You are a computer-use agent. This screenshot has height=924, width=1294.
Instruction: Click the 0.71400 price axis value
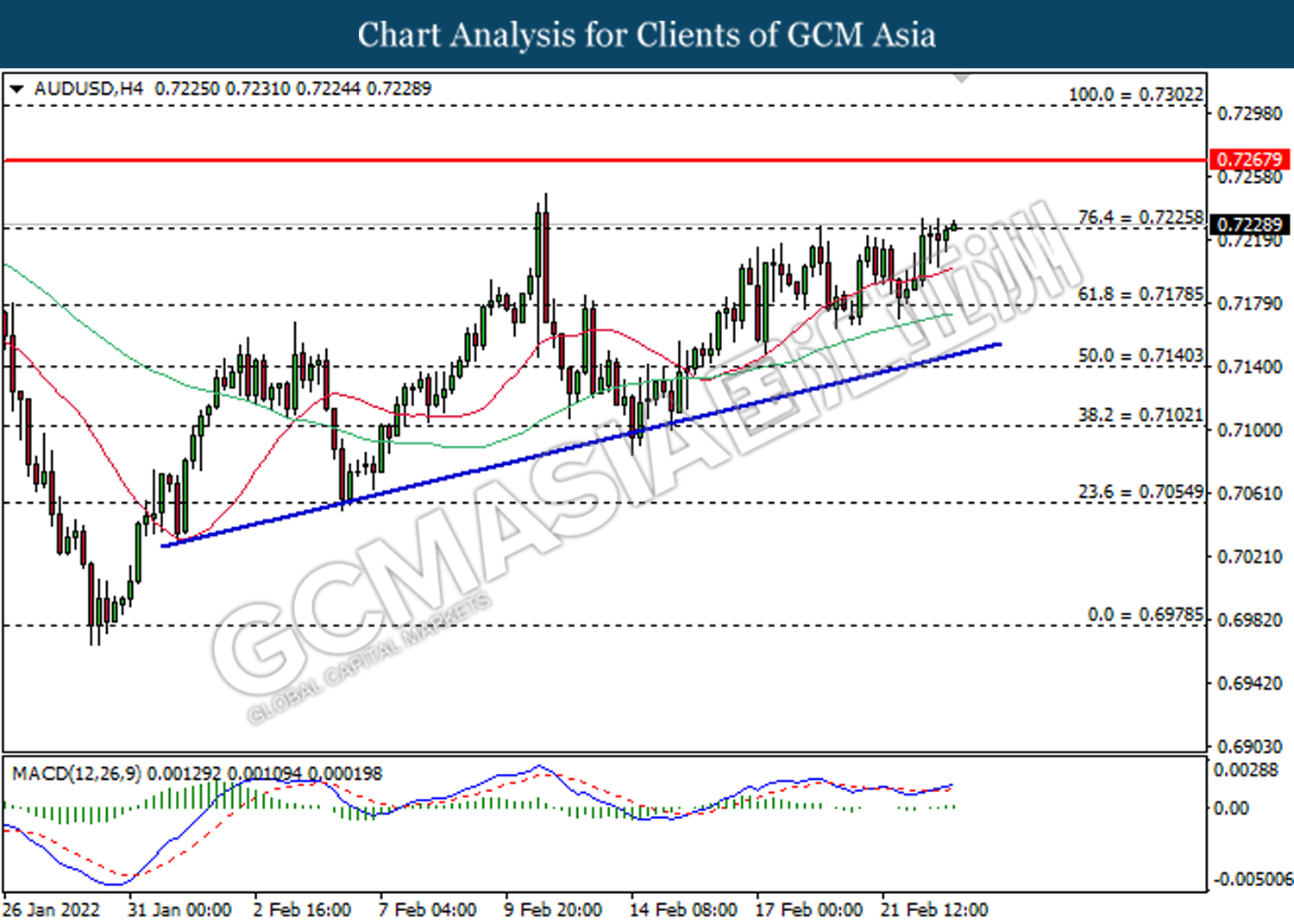click(x=1249, y=367)
